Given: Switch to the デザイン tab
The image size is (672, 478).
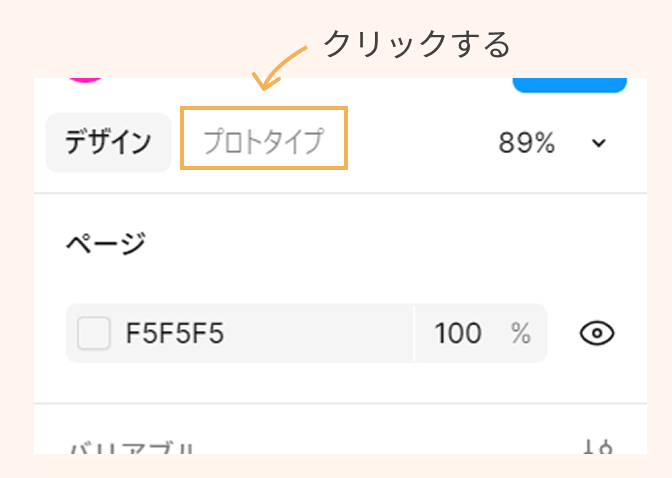Looking at the screenshot, I should pos(108,142).
